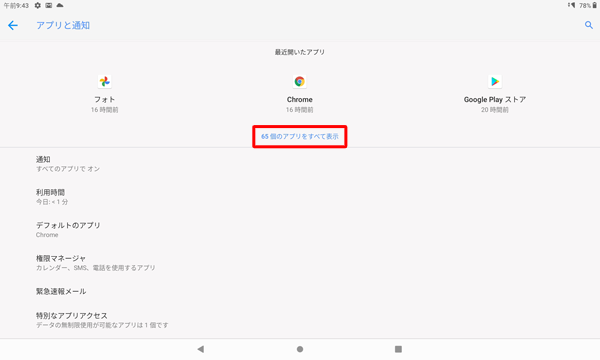Open 権限マネージャ settings

coord(300,263)
